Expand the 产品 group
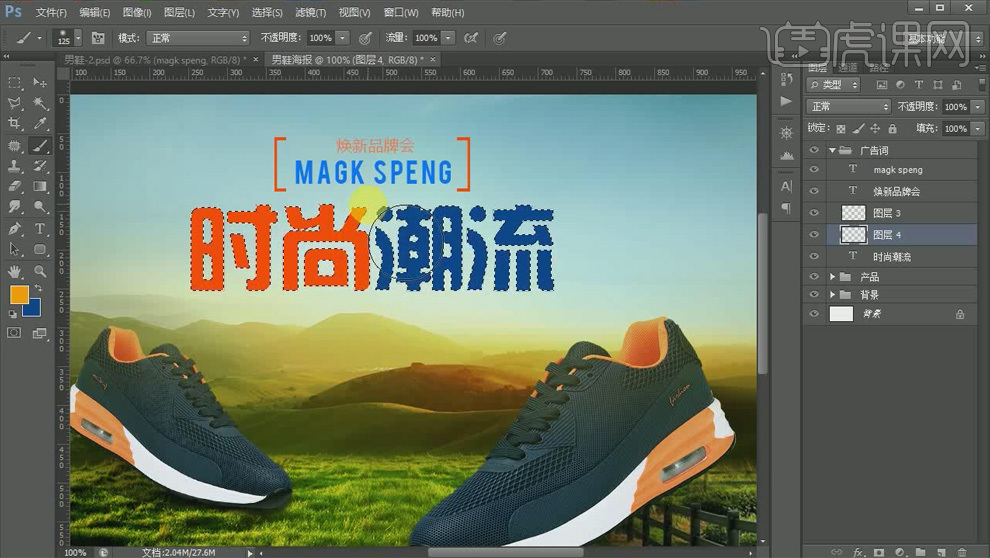Image resolution: width=990 pixels, height=558 pixels. (x=832, y=276)
